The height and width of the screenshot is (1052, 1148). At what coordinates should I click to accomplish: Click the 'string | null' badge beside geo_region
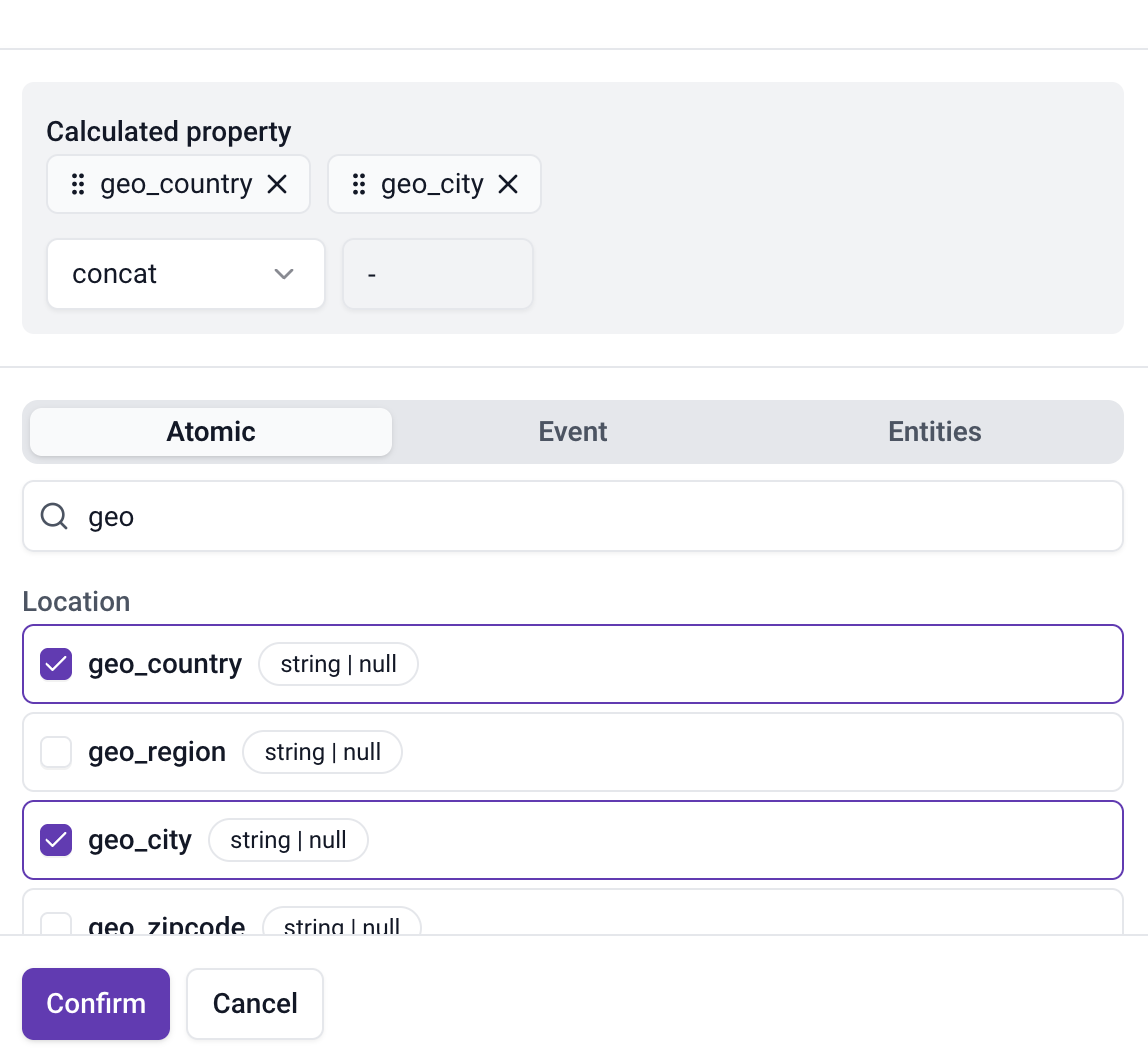click(x=322, y=752)
